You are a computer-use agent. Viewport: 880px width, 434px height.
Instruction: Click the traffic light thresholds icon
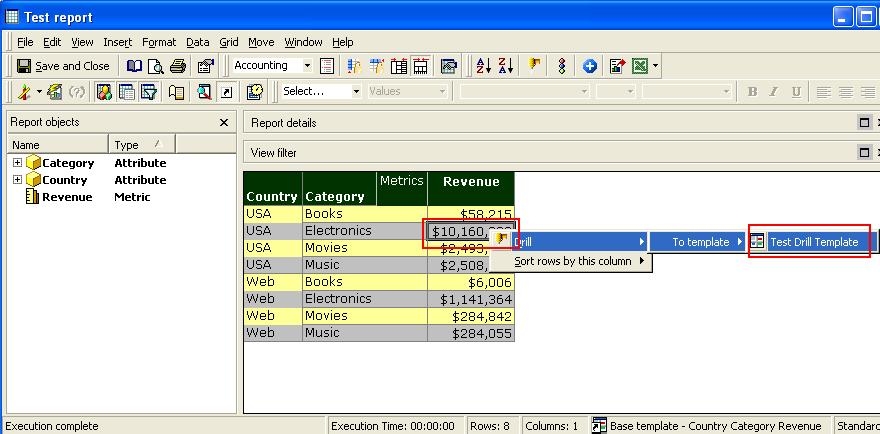(562, 66)
